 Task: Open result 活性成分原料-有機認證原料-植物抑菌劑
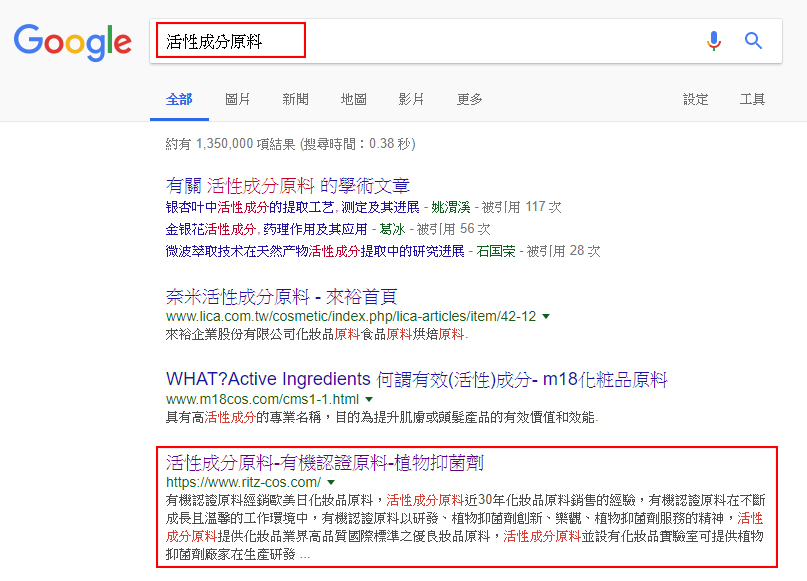pos(325,463)
